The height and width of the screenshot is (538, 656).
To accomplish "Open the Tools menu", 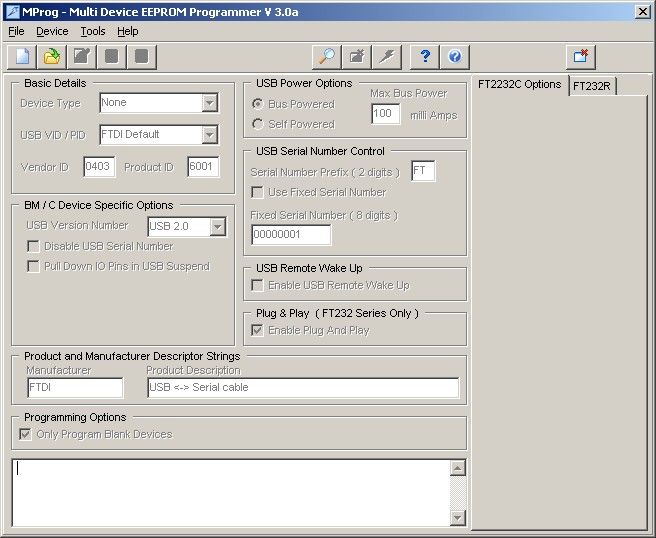I will pyautogui.click(x=92, y=31).
